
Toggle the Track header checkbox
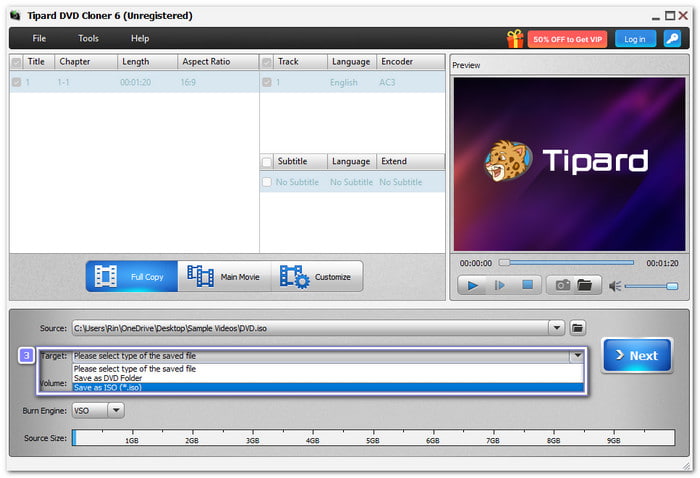pos(267,62)
